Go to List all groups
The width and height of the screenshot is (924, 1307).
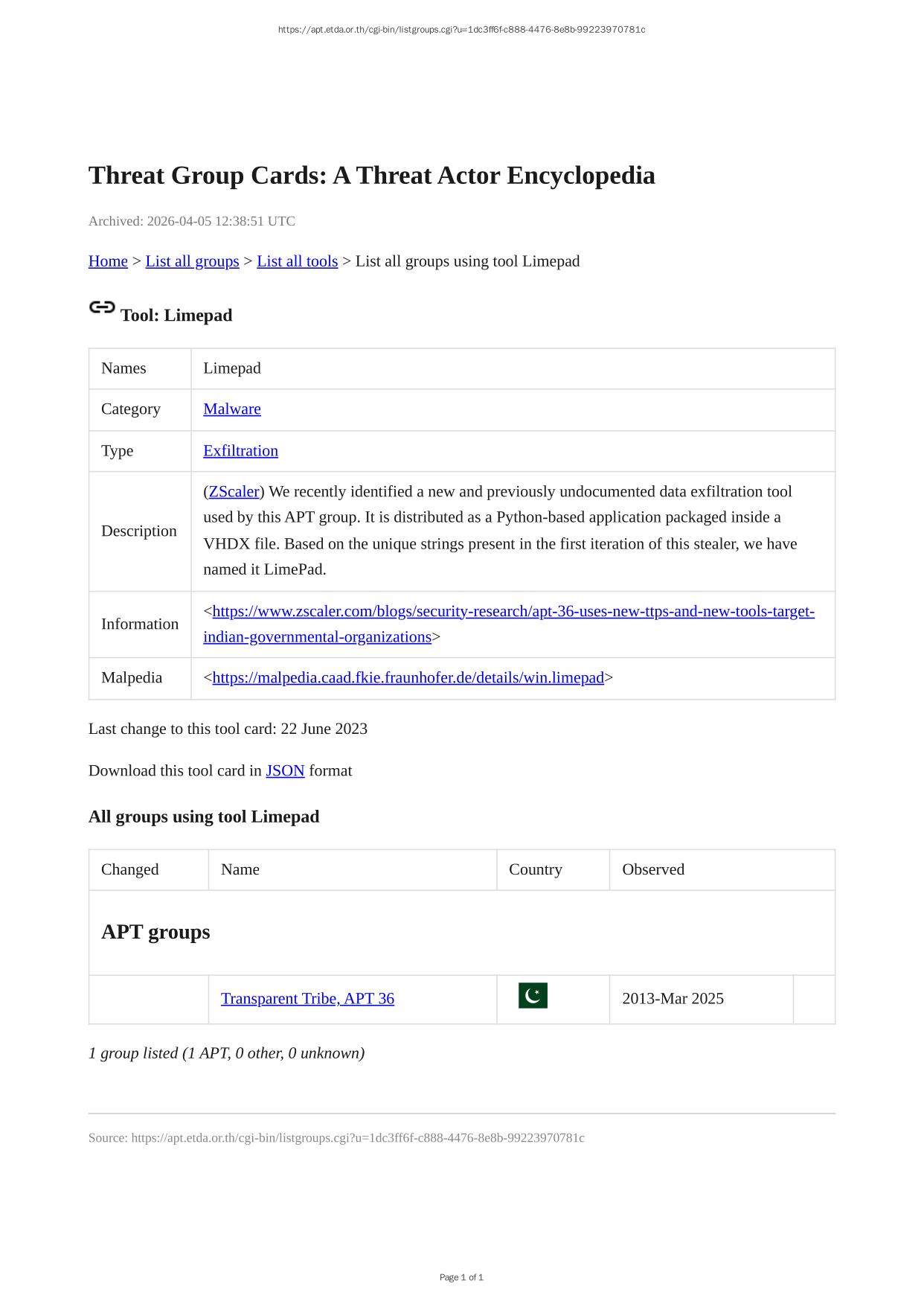point(192,261)
